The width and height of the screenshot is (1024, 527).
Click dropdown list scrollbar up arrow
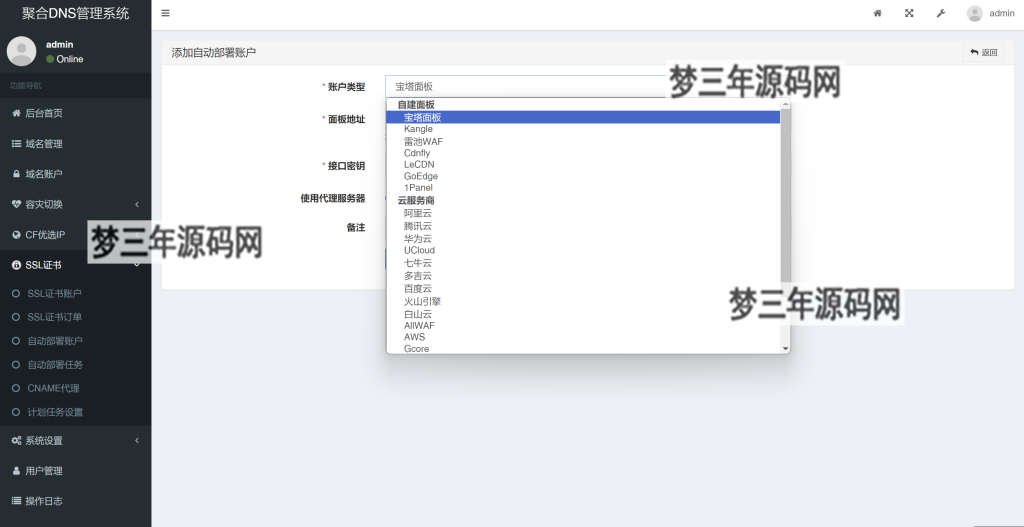point(786,104)
